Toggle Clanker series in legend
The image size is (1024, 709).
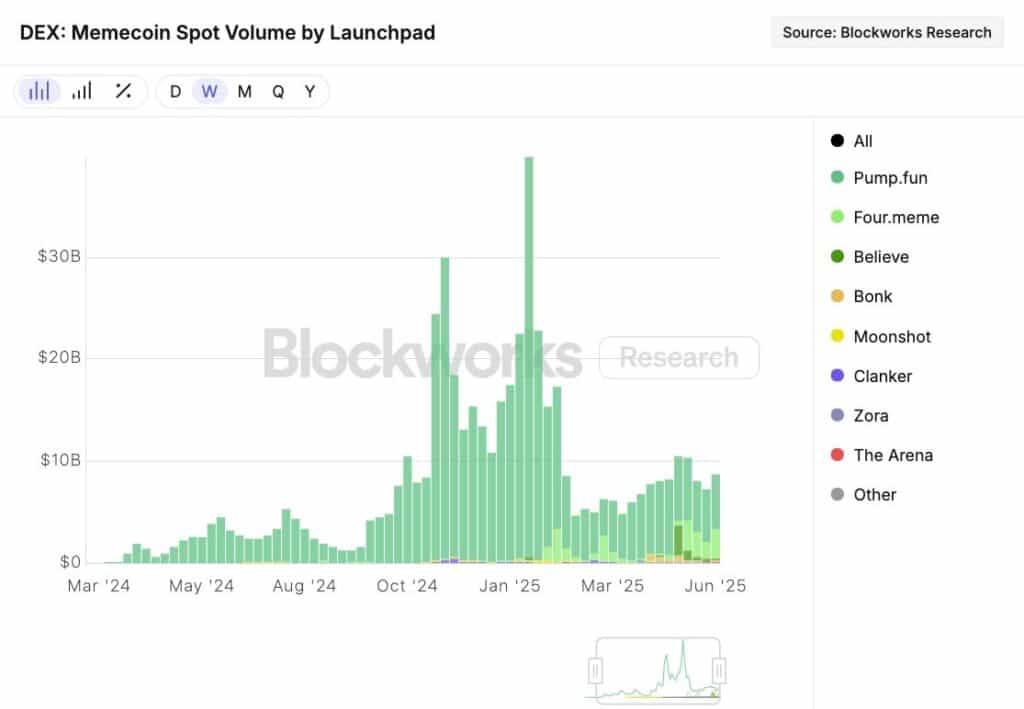[x=871, y=376]
